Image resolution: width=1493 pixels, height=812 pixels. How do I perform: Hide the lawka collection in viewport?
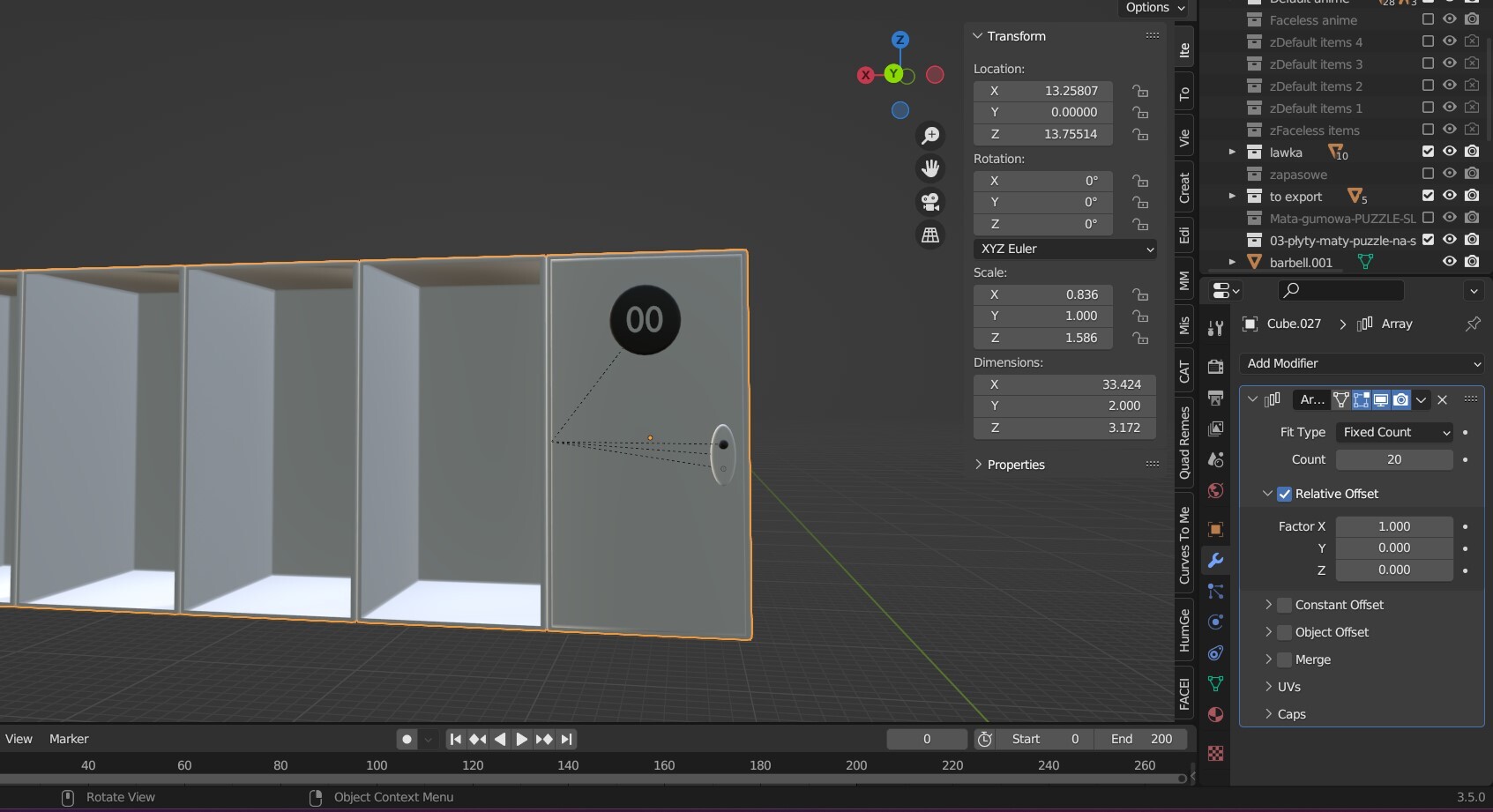click(1449, 152)
